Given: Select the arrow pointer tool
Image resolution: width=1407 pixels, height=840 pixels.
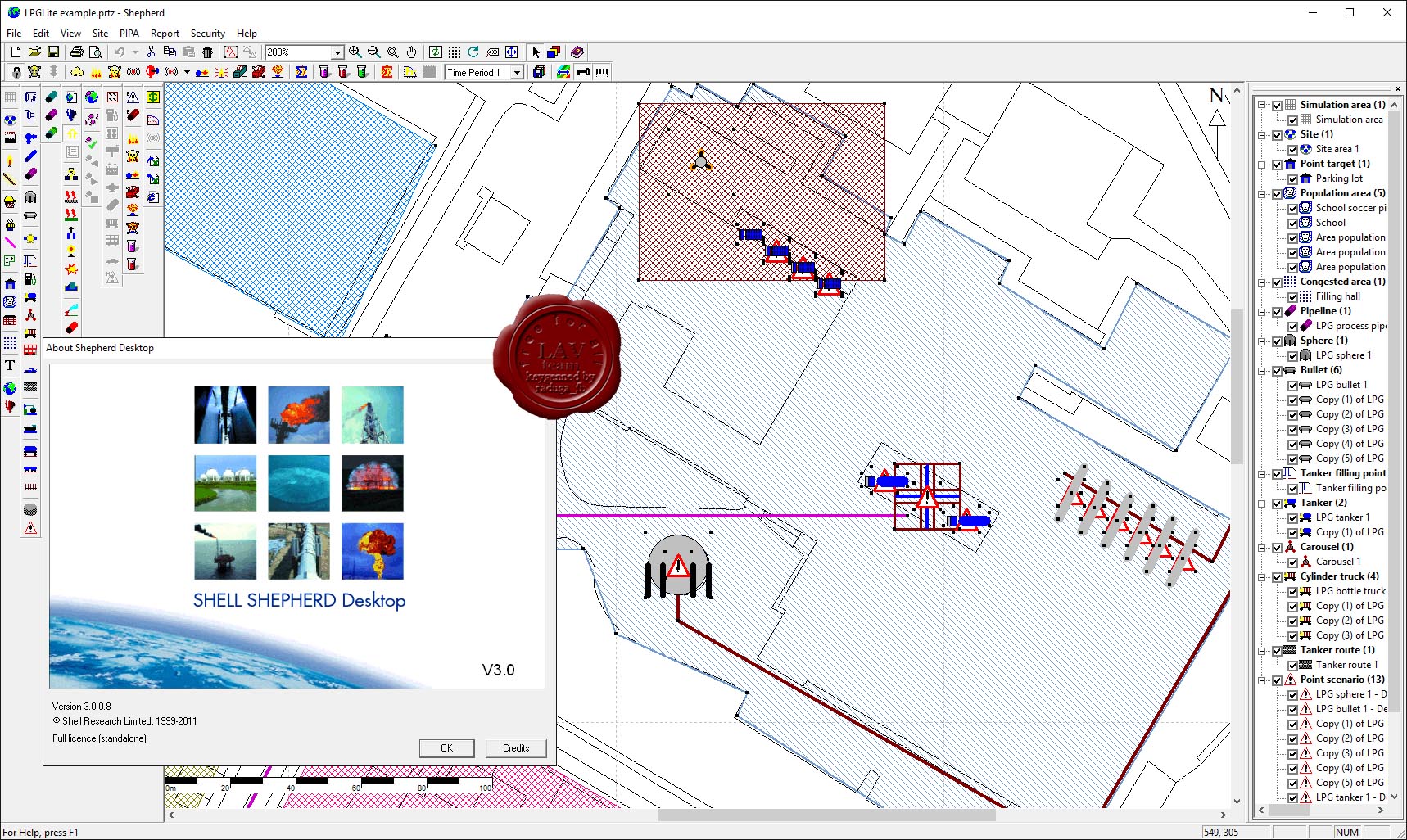Looking at the screenshot, I should click(536, 52).
